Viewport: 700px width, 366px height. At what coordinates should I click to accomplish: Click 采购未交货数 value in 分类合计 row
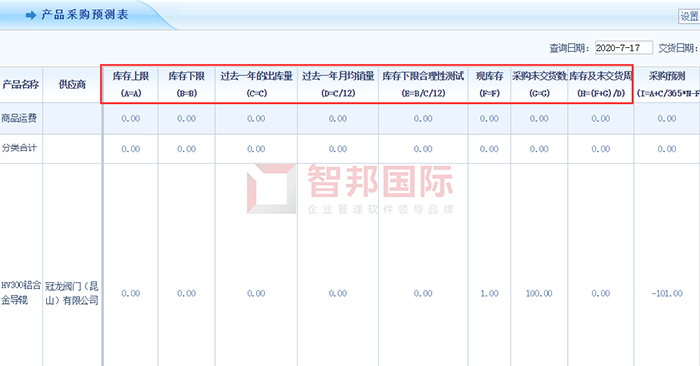pos(539,149)
